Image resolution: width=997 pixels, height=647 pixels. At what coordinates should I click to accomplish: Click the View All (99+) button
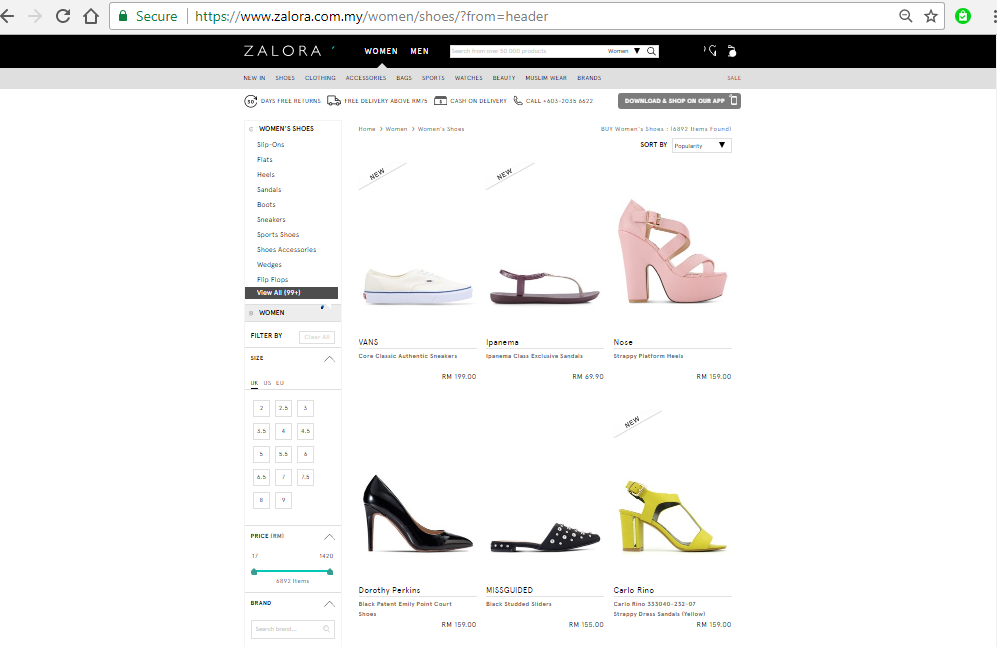[291, 293]
